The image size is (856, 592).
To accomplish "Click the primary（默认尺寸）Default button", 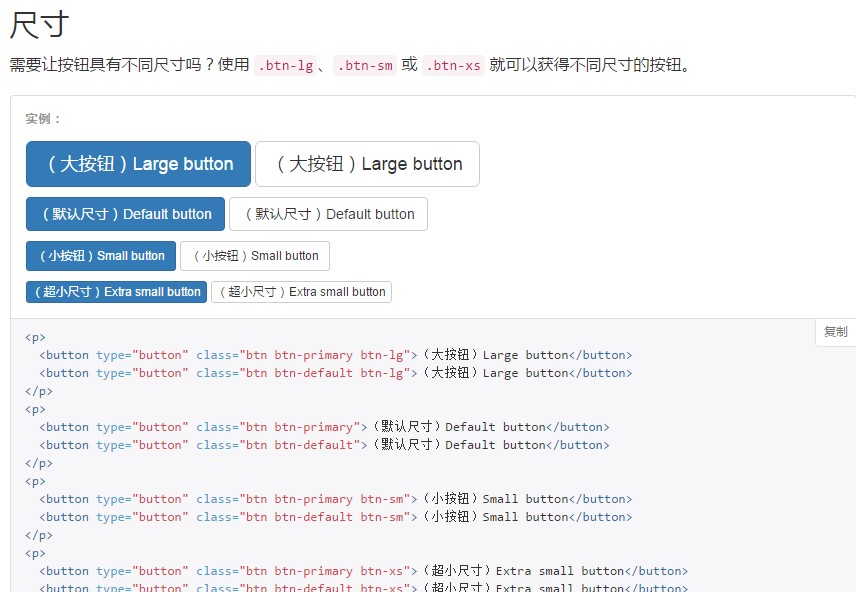I will pyautogui.click(x=124, y=213).
